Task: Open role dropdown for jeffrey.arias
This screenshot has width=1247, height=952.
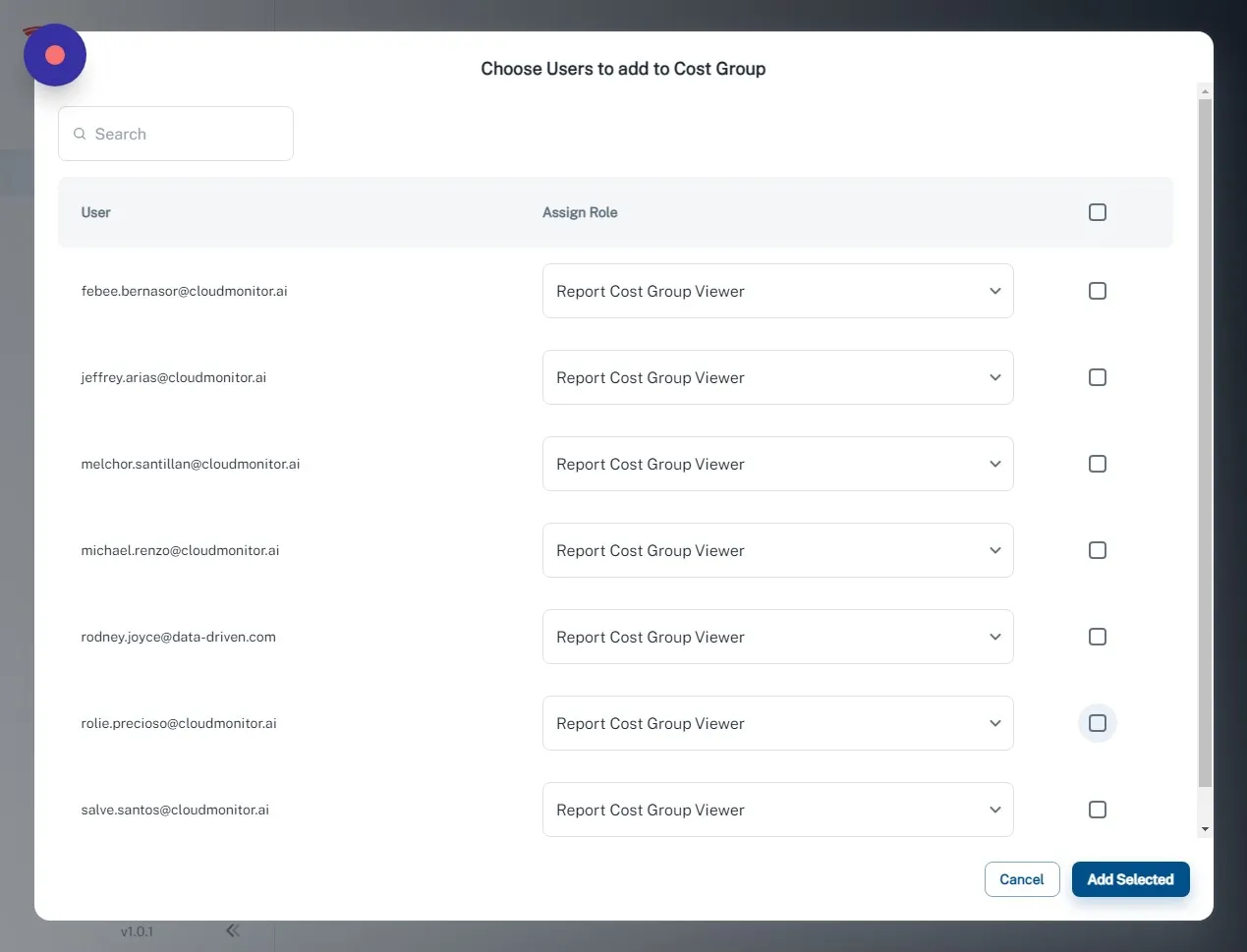Action: pyautogui.click(x=777, y=377)
